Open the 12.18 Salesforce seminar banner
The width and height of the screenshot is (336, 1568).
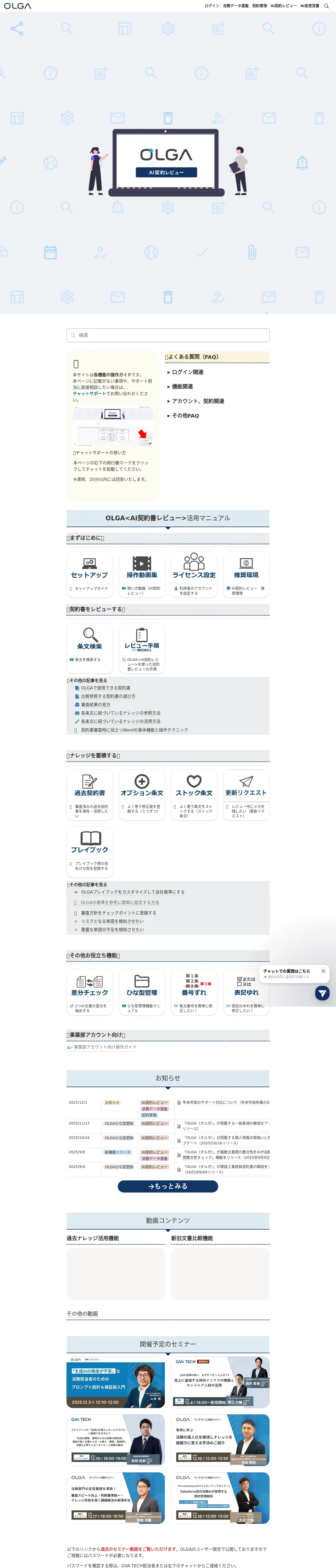220,1498
